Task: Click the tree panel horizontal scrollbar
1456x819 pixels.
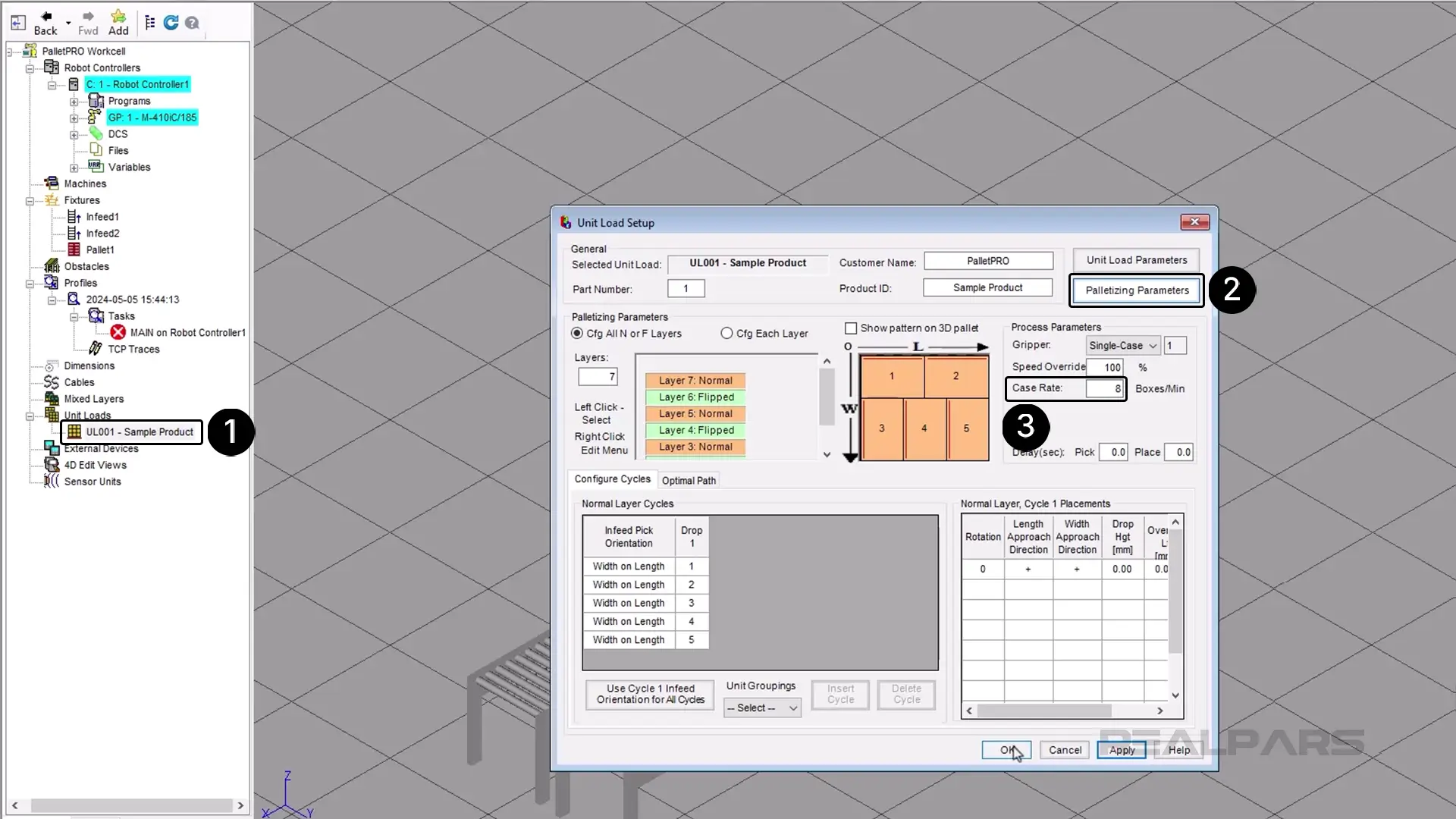Action: point(127,805)
